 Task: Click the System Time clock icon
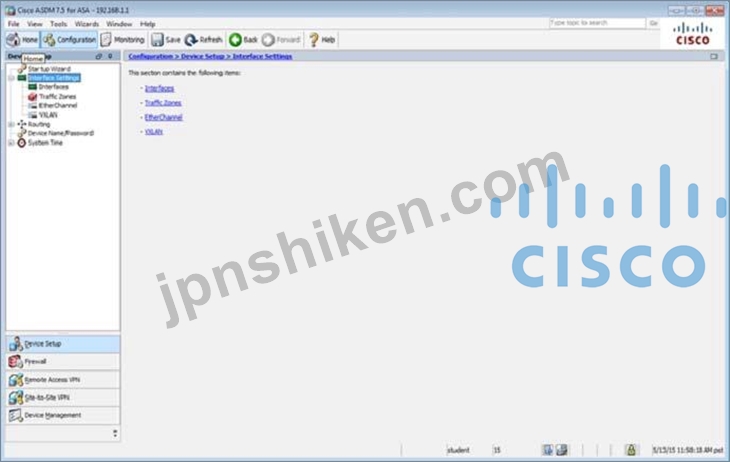point(21,143)
